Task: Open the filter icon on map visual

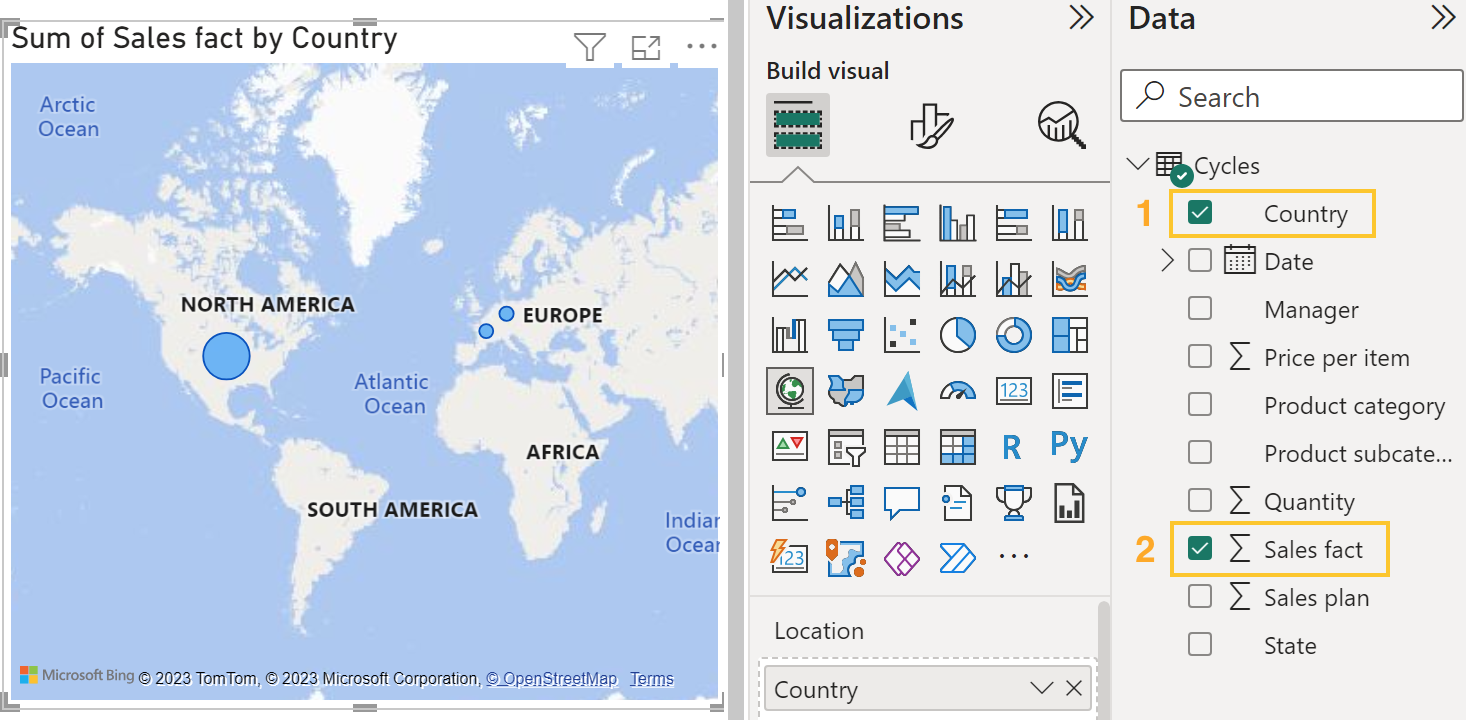Action: [x=590, y=47]
